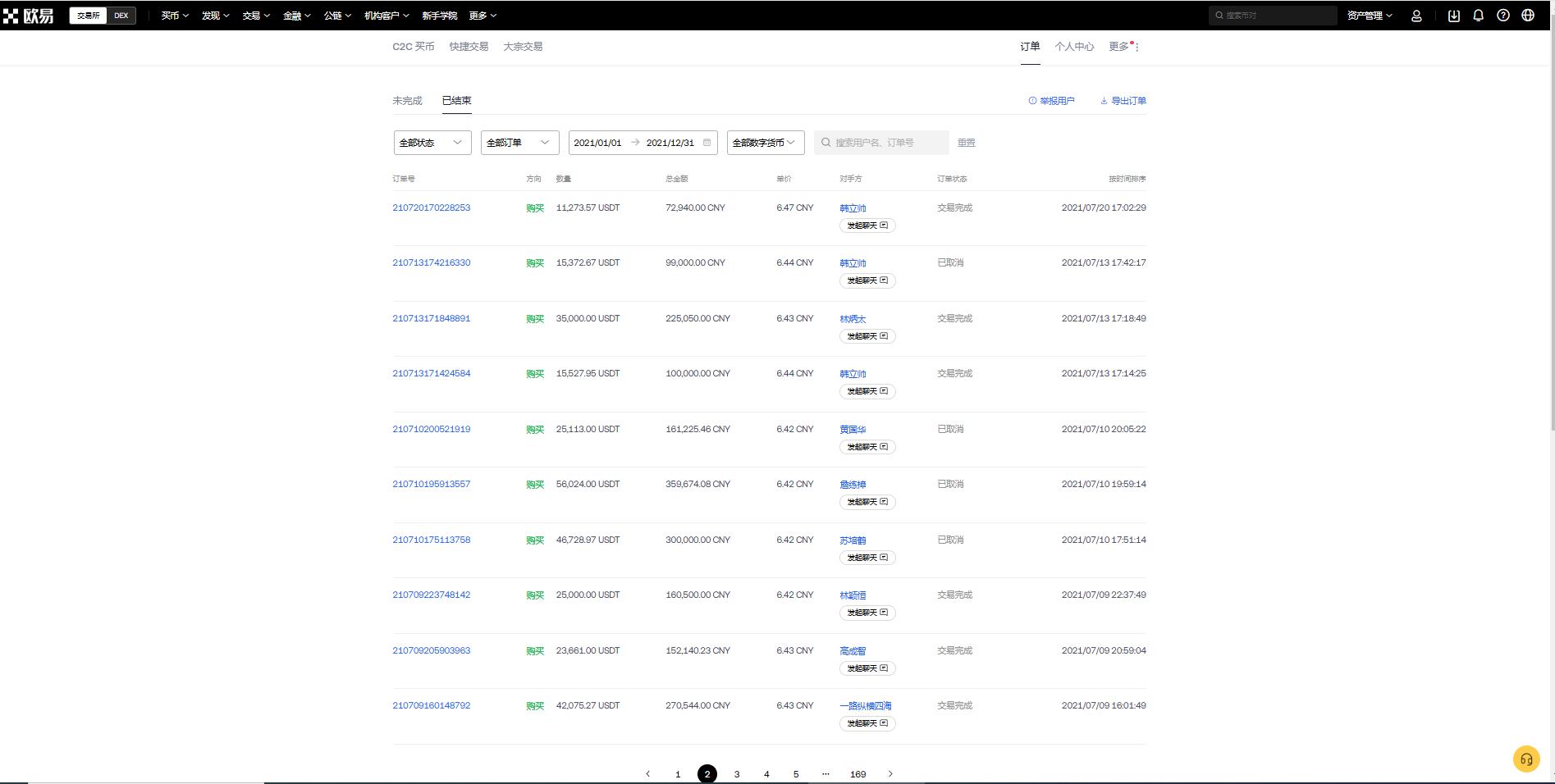Select the 交易所 exchange toggle
The image size is (1555, 784).
(88, 16)
